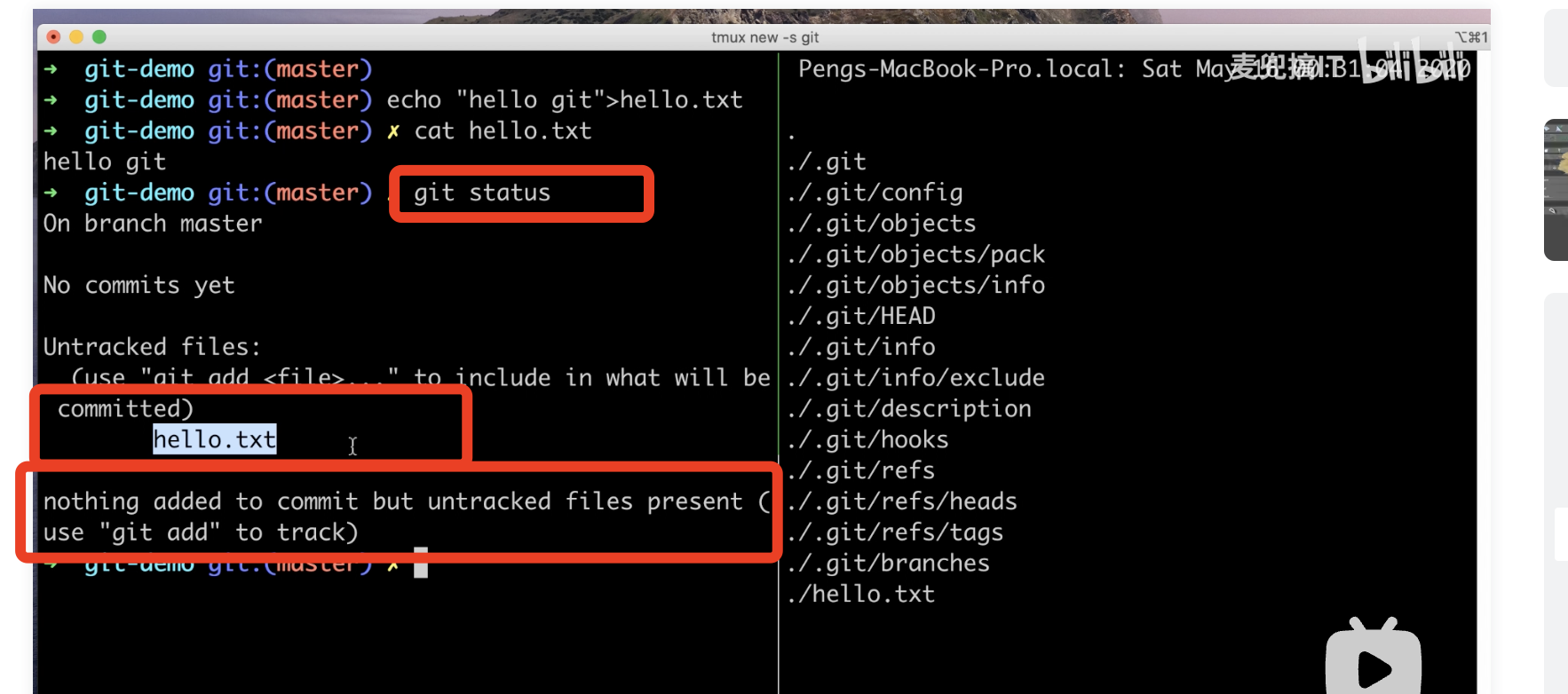1568x694 pixels.
Task: Minimize the terminal with the yellow button
Action: click(76, 36)
